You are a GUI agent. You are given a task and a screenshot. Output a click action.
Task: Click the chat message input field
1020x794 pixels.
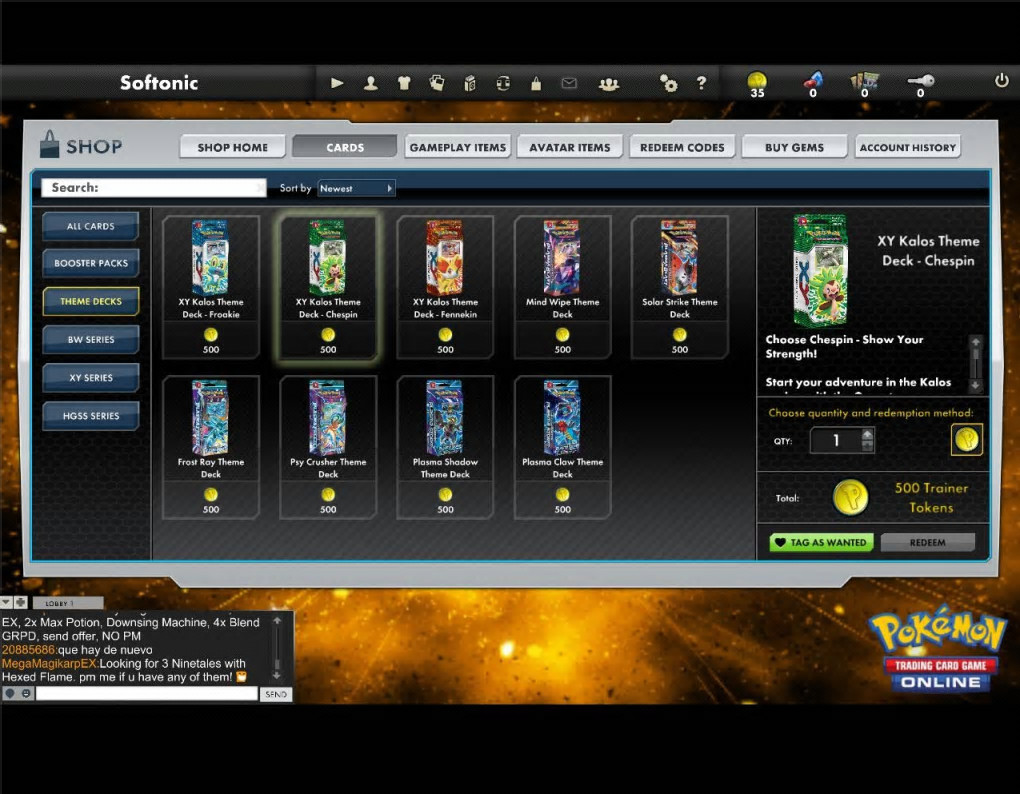pos(147,693)
